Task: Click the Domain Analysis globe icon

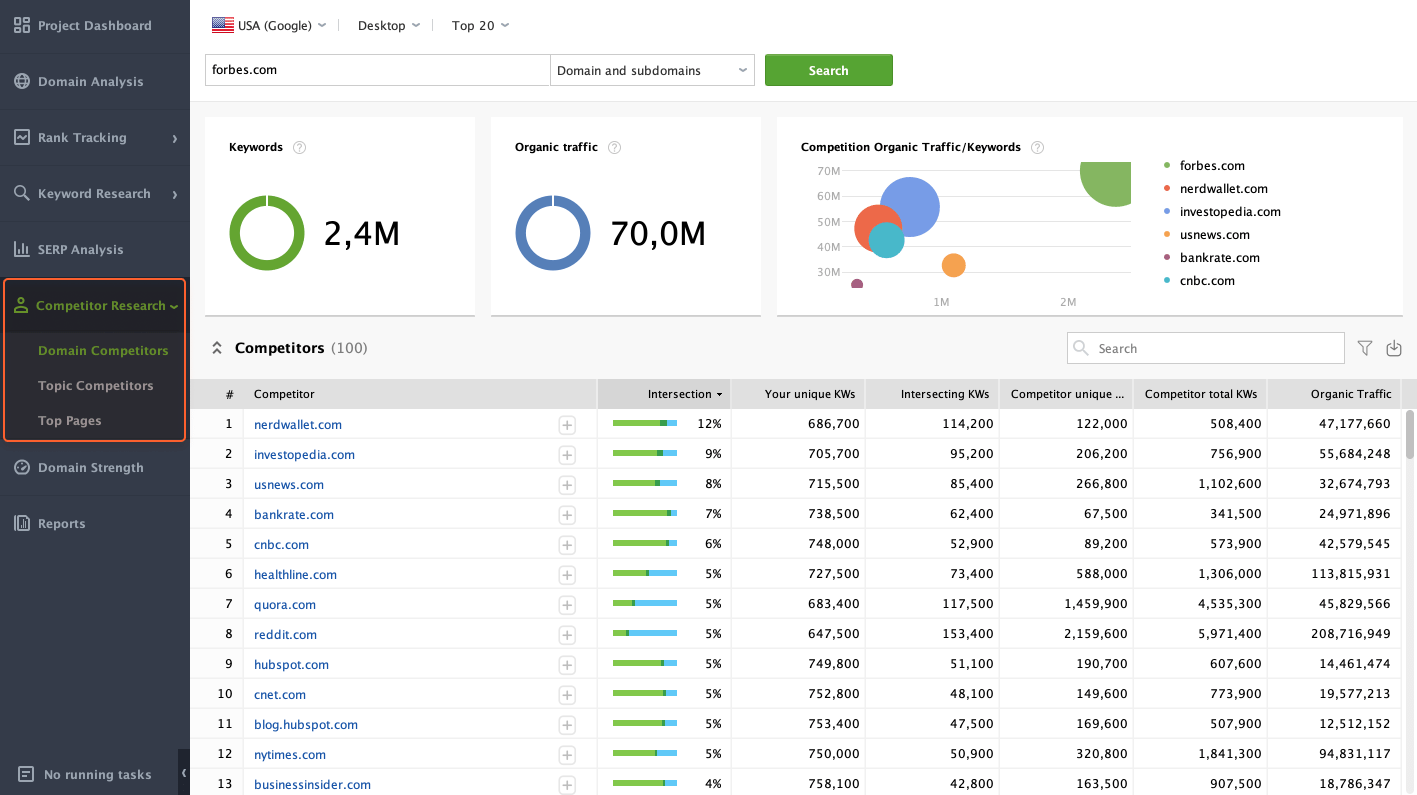Action: (x=22, y=81)
